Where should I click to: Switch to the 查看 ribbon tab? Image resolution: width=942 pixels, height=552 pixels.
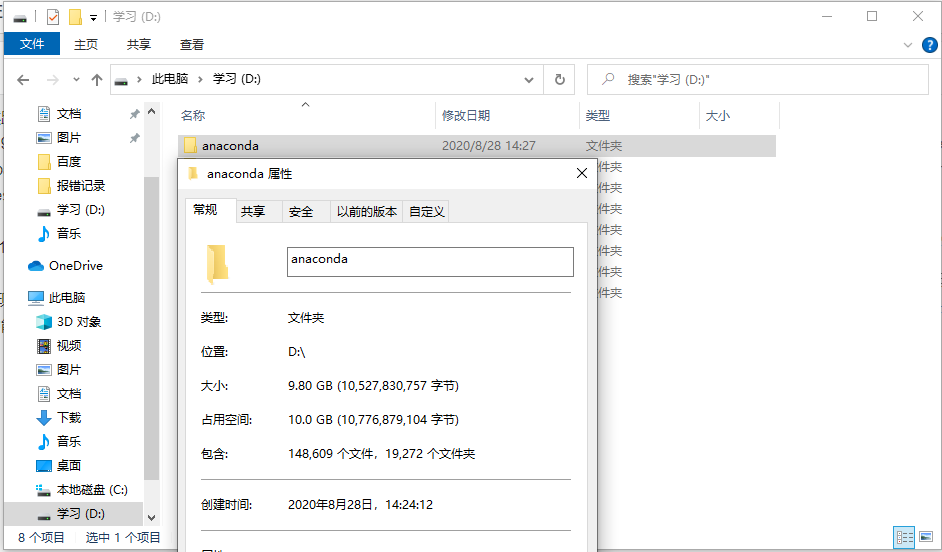click(192, 44)
